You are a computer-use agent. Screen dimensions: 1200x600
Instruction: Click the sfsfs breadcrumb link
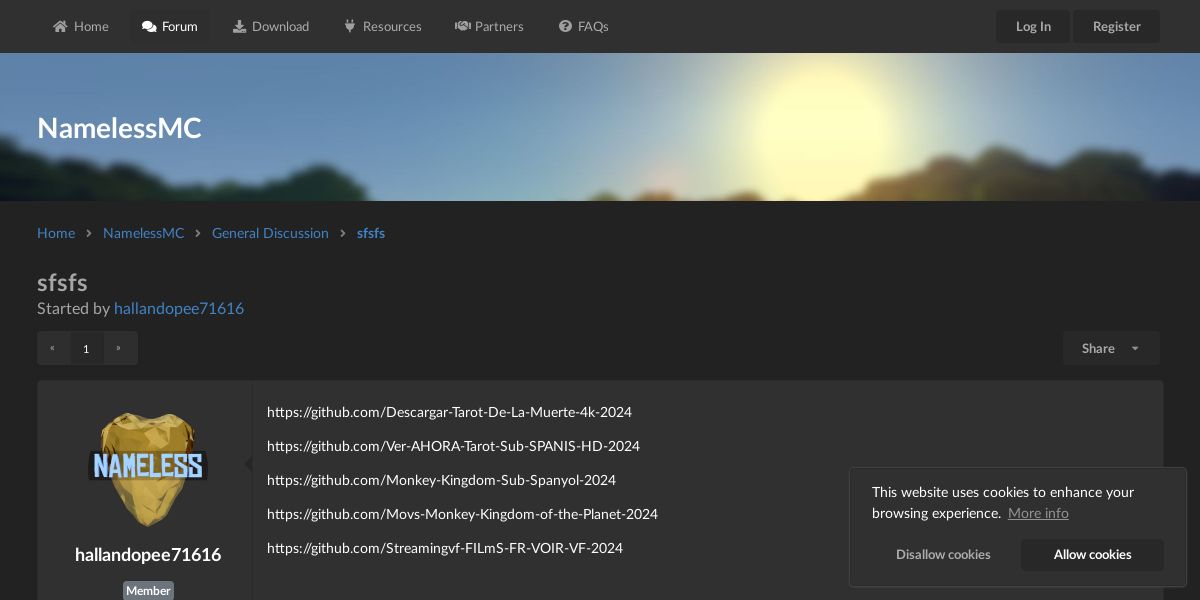(x=371, y=233)
